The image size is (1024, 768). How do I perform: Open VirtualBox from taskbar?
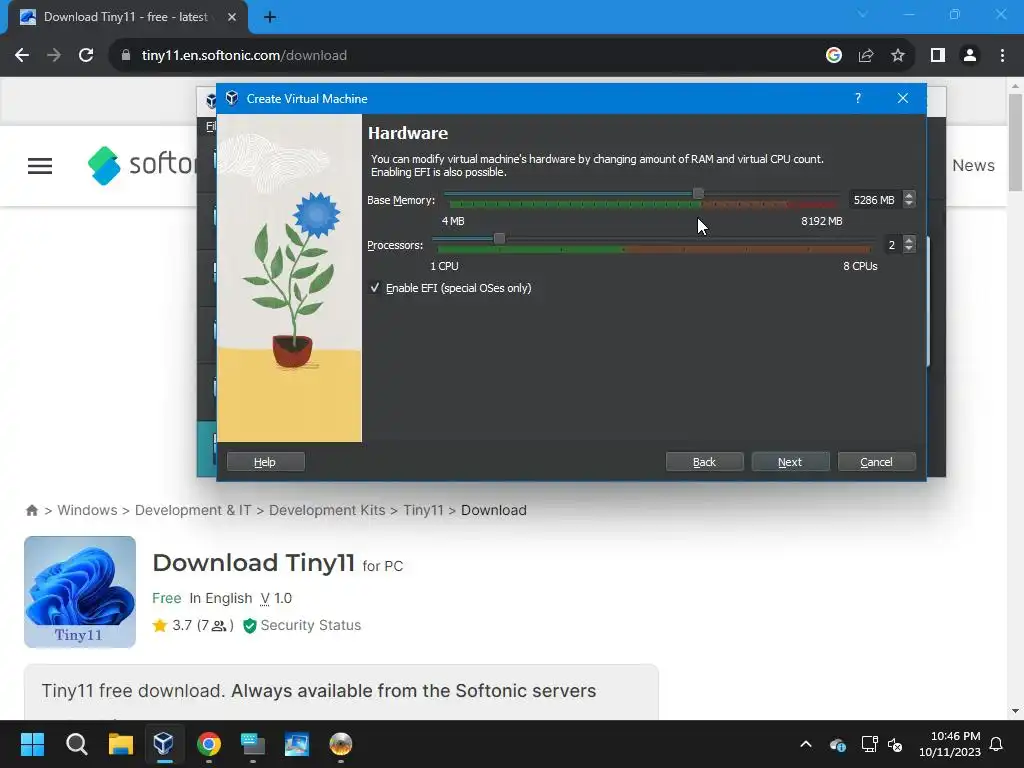pos(164,744)
